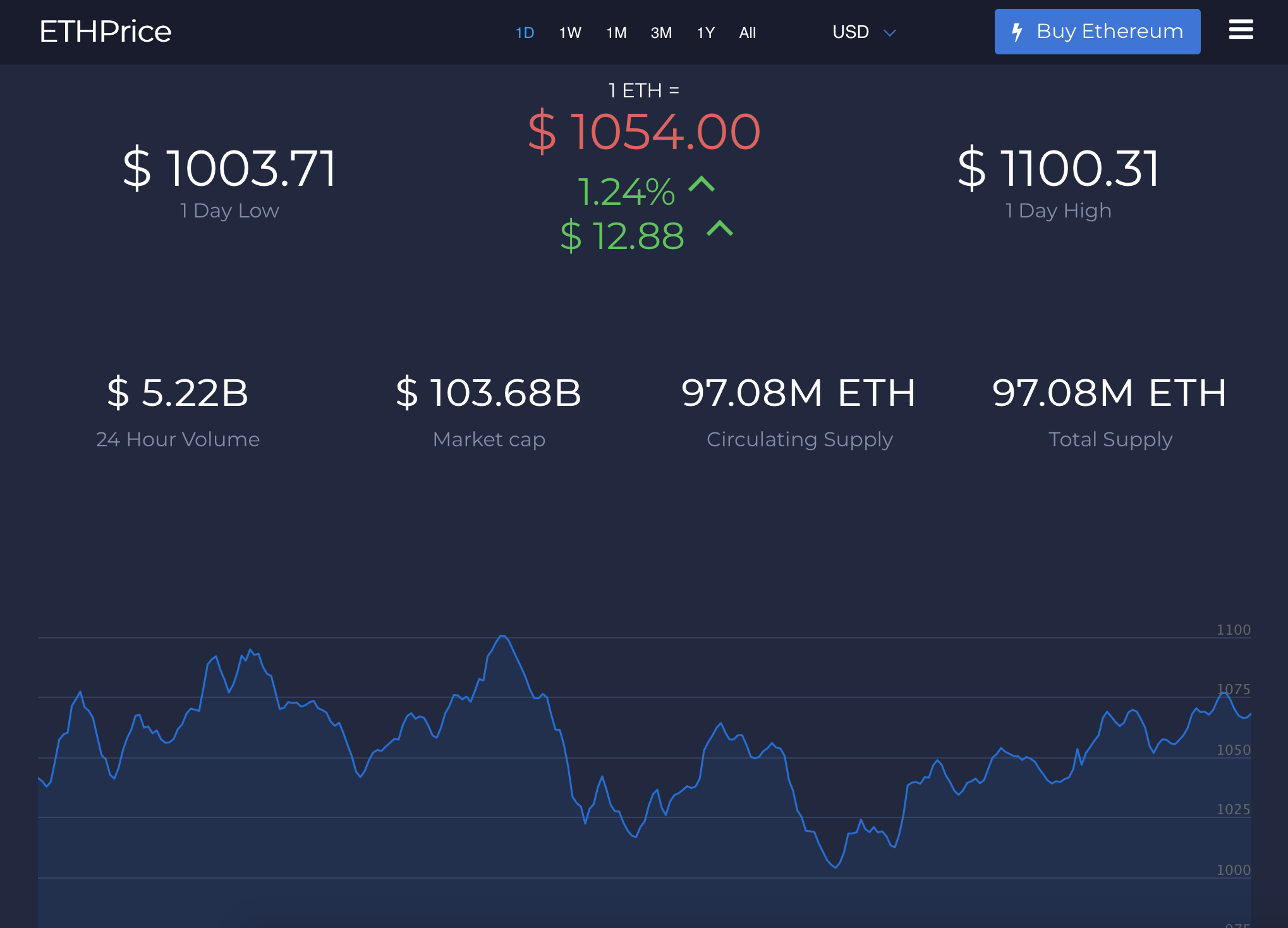Toggle the 1M timeframe on
Viewport: 1288px width, 928px height.
tap(616, 33)
